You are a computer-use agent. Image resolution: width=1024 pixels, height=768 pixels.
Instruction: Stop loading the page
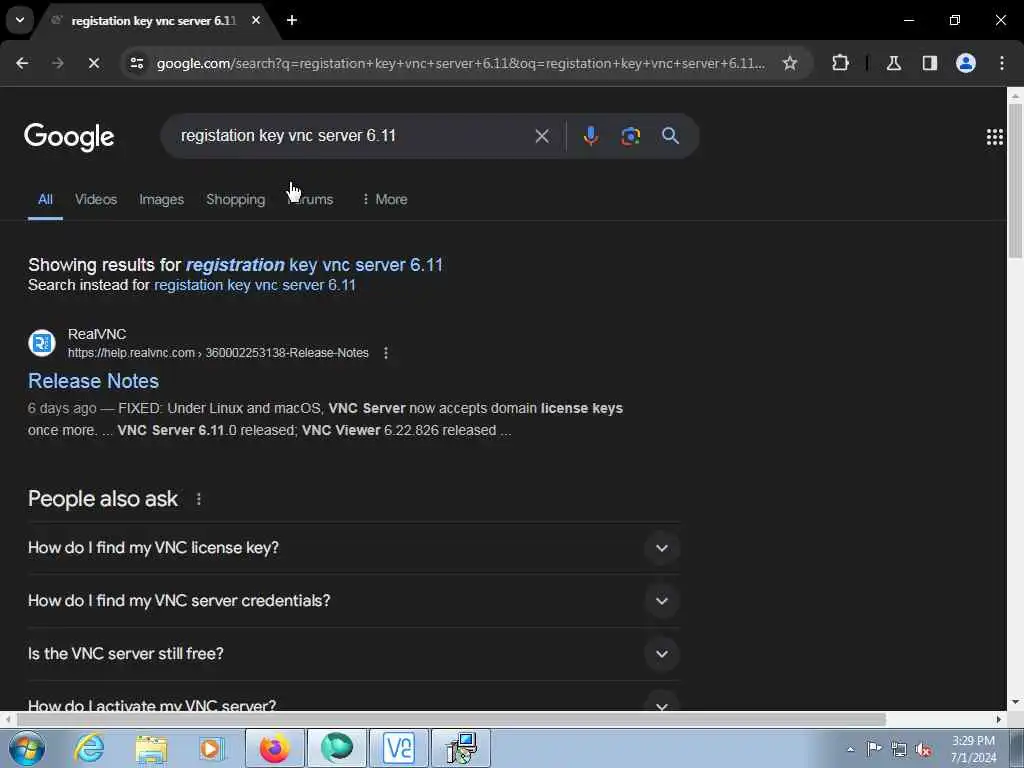pos(93,63)
